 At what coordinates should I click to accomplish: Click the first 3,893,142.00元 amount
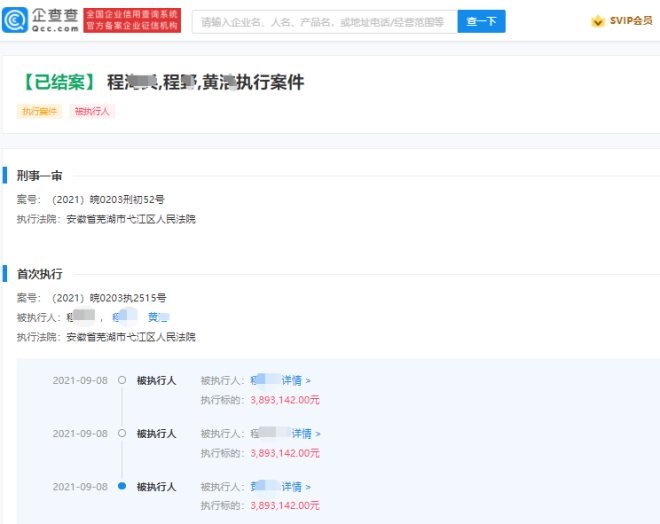tap(285, 399)
